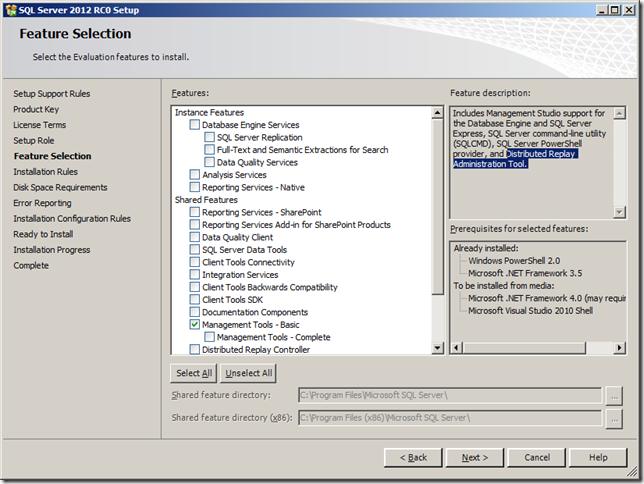Check Management Tools - Complete

(209, 337)
